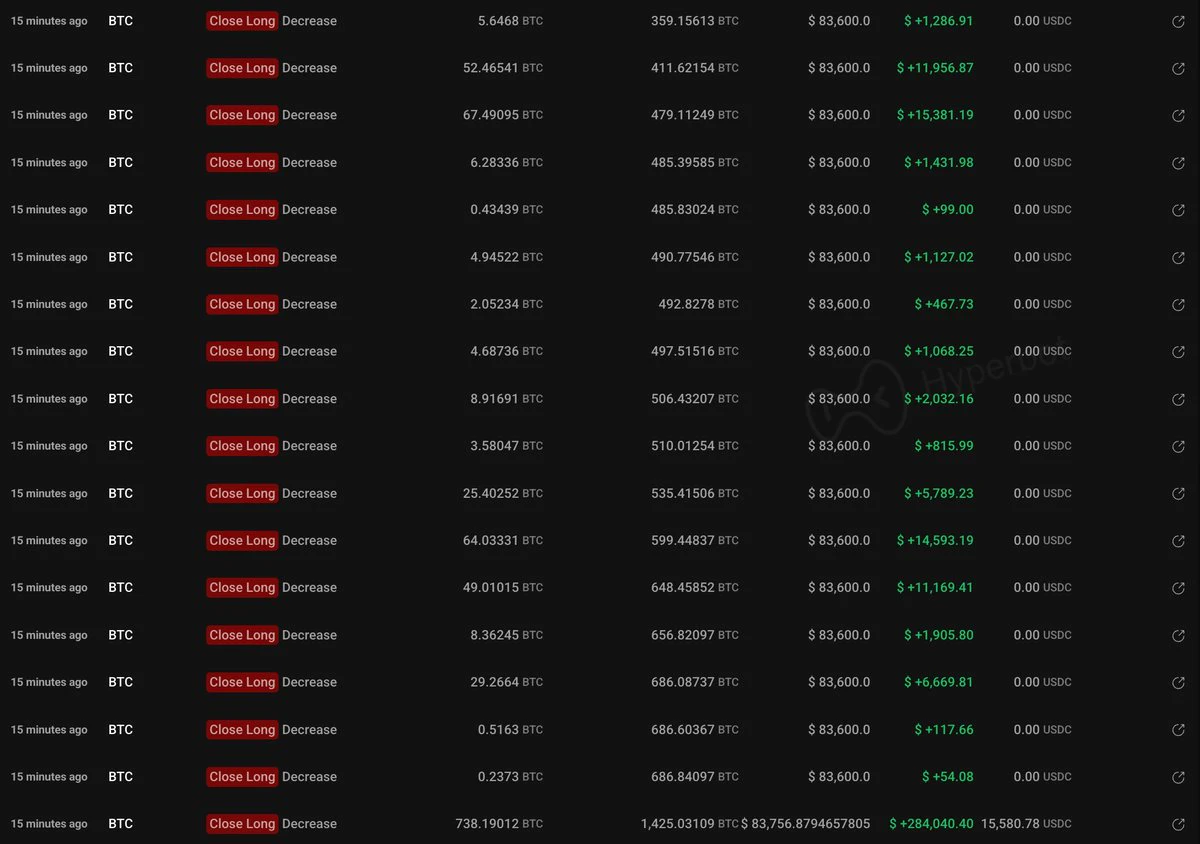Click Close Long badge in 25.40252 BTC row
1200x844 pixels.
coord(242,493)
